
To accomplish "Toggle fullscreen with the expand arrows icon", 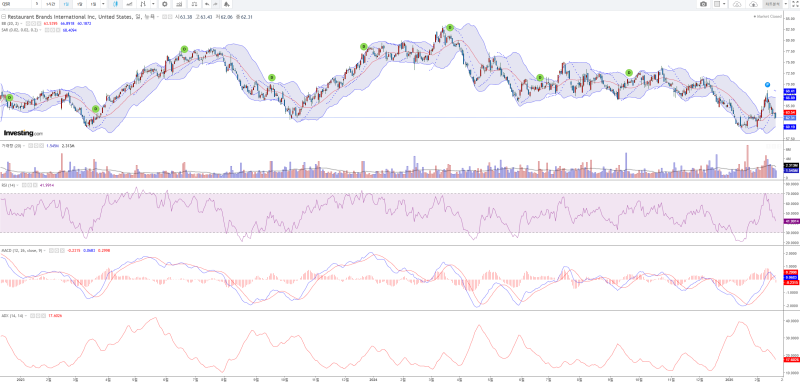I will tap(794, 4).
